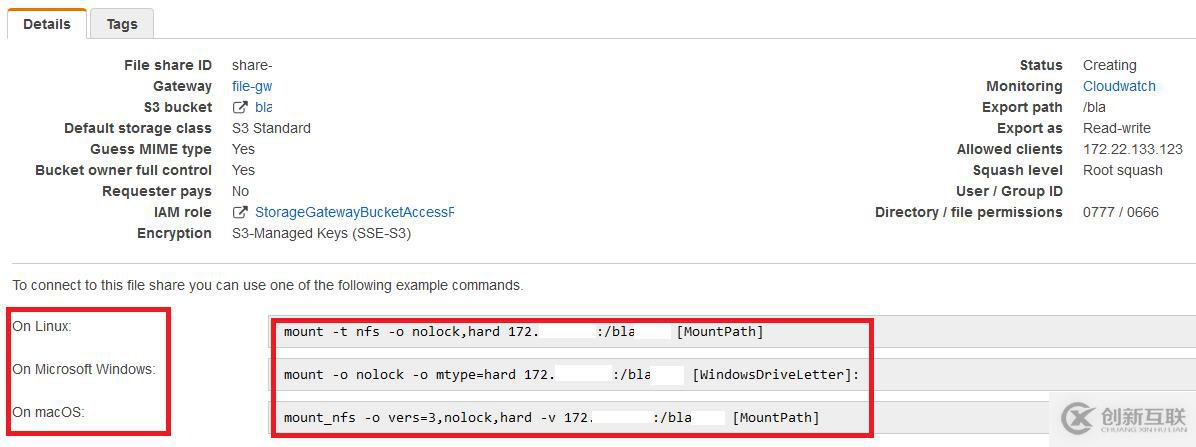Click the macOS mount_nfs command box
1196x447 pixels.
571,417
